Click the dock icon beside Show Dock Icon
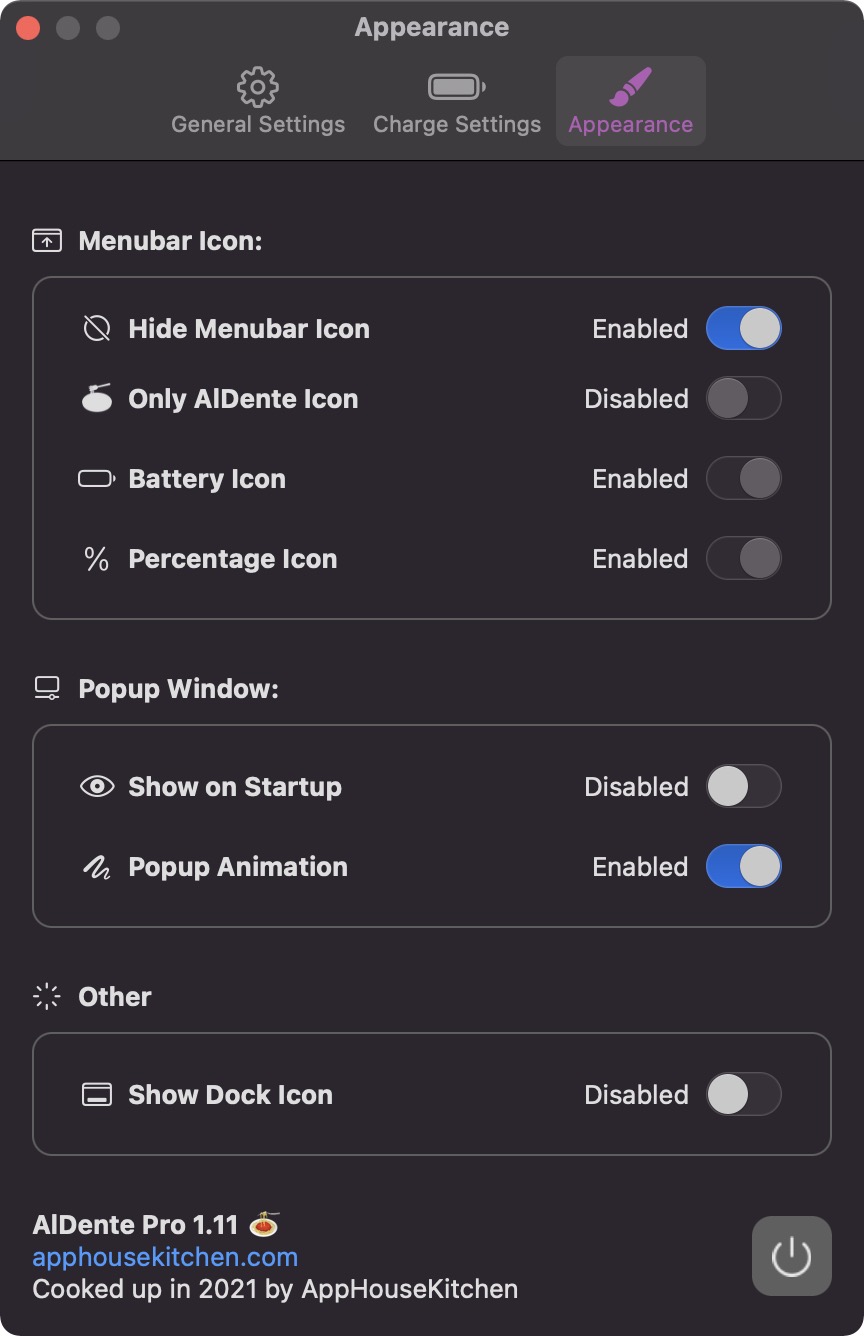The height and width of the screenshot is (1336, 864). tap(97, 1095)
